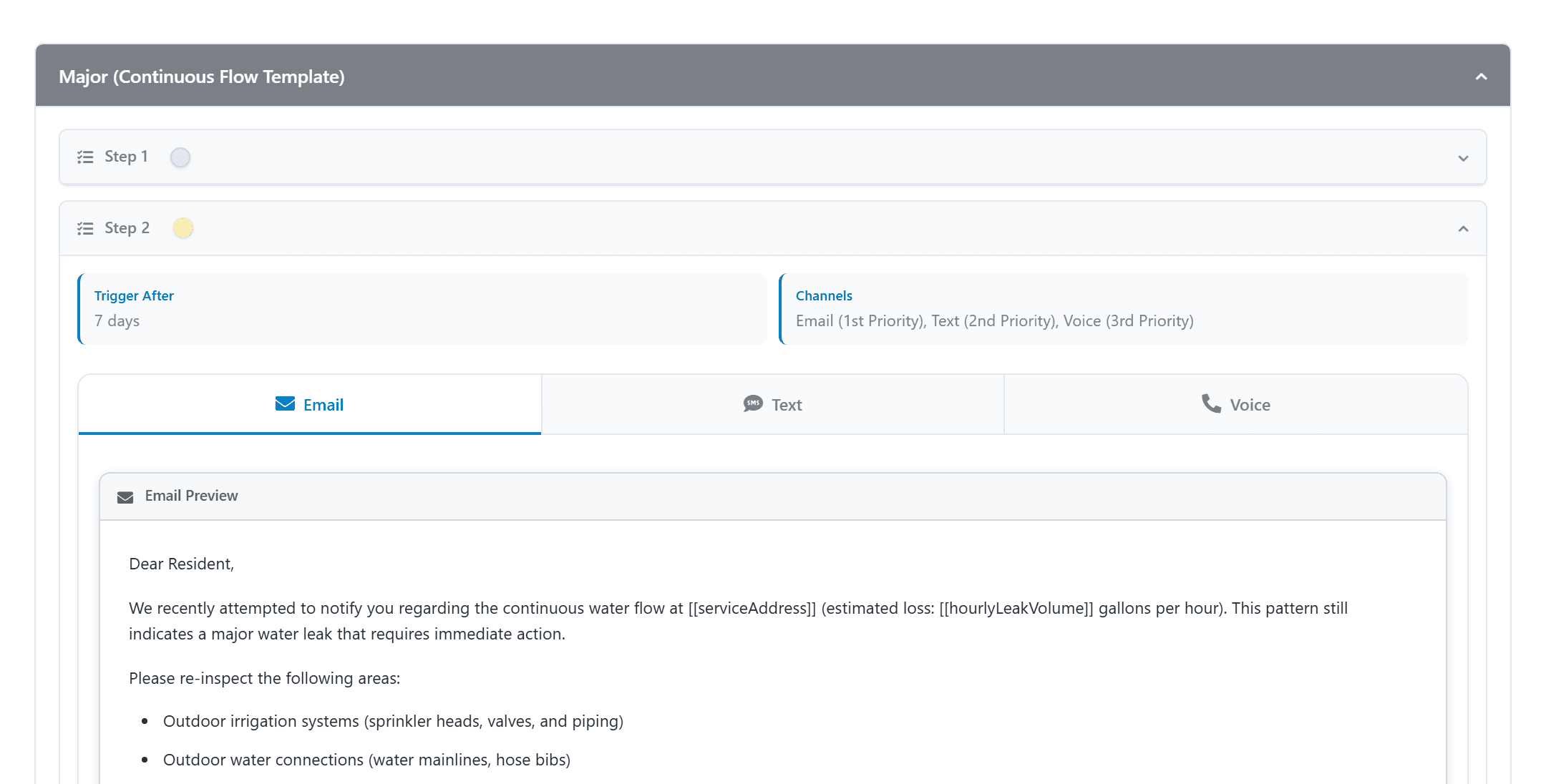The image size is (1546, 784).
Task: Click the Trigger After 7 days field
Action: coord(422,309)
